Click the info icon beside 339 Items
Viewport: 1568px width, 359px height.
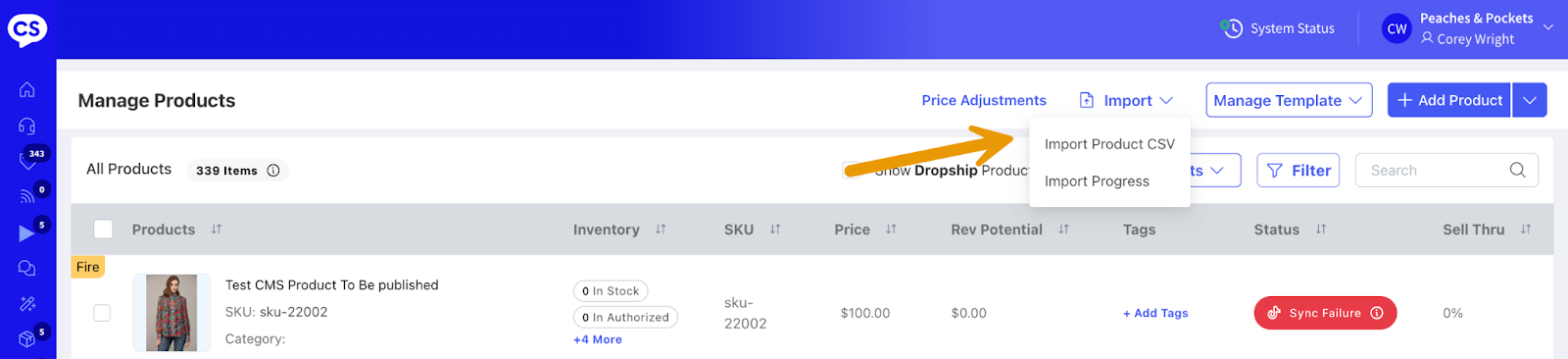[273, 171]
